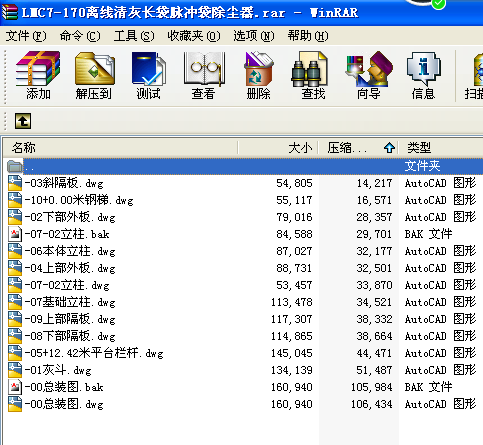This screenshot has width=483, height=445.
Task: Click the WinRAR title bar books icon
Action: click(x=10, y=13)
